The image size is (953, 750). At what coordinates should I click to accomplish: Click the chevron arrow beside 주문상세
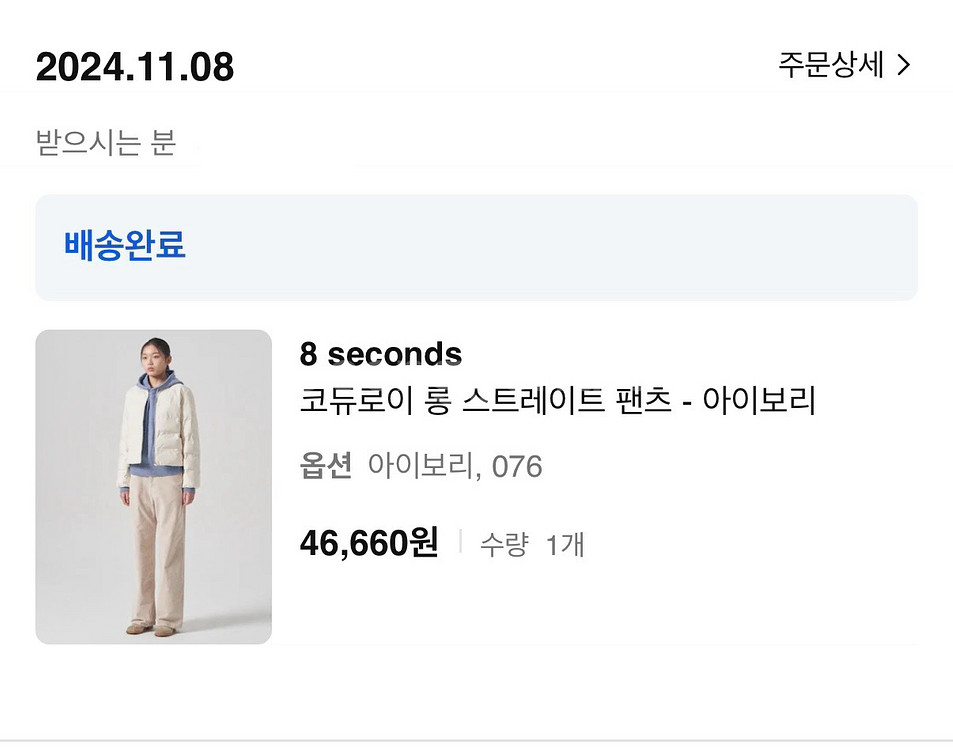[x=903, y=66]
